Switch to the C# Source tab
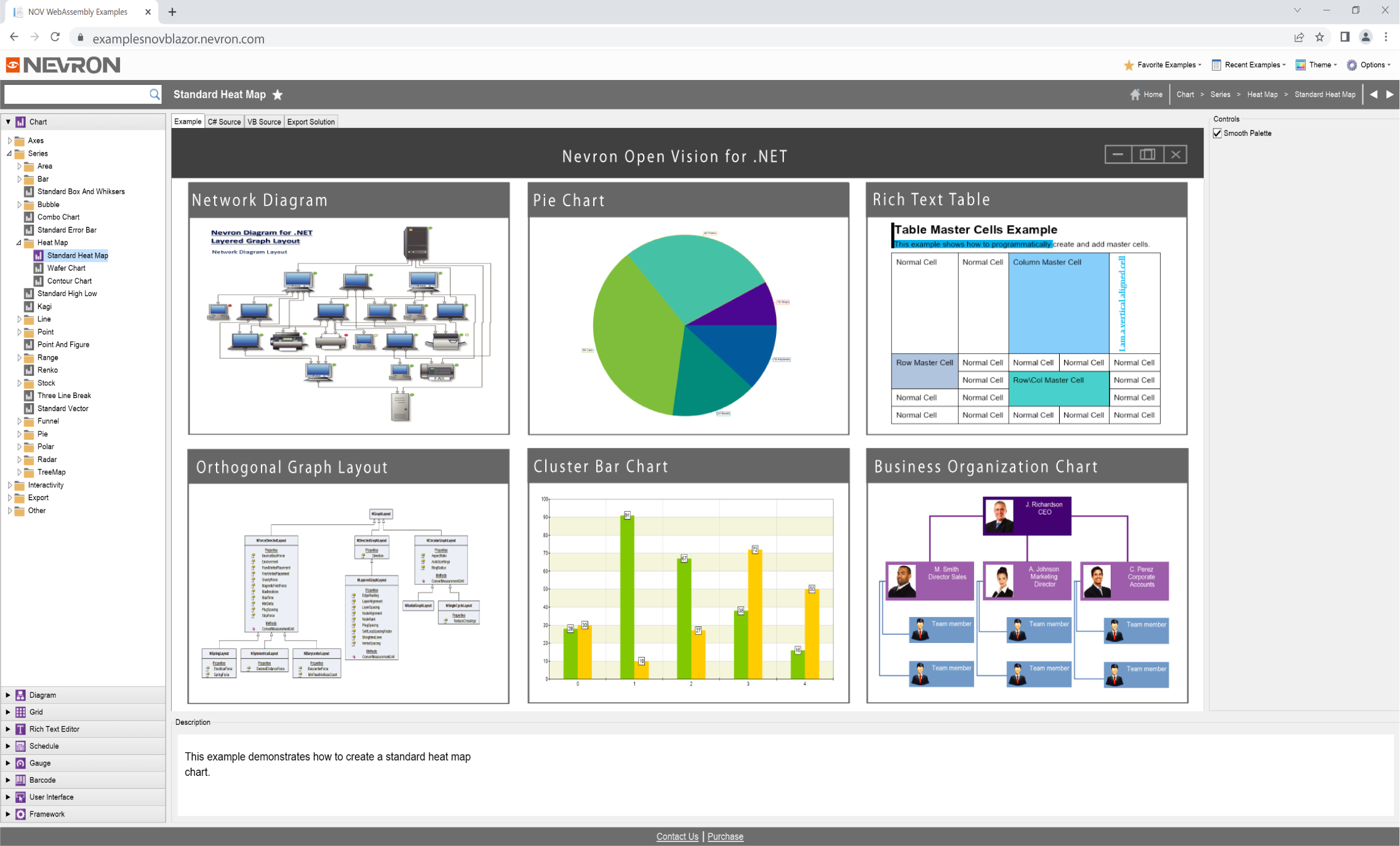 click(x=224, y=122)
